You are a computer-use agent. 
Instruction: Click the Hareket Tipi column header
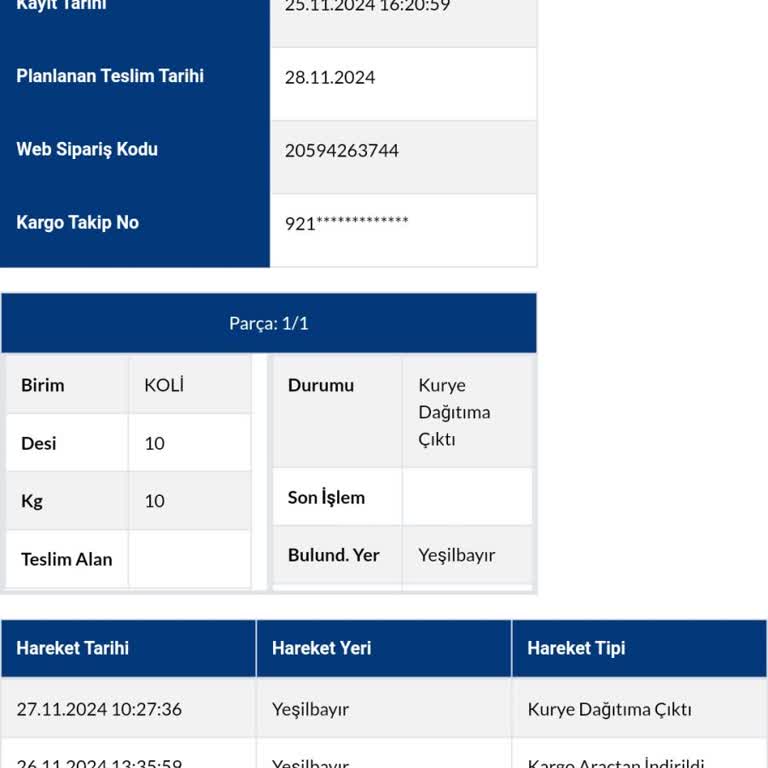click(576, 648)
